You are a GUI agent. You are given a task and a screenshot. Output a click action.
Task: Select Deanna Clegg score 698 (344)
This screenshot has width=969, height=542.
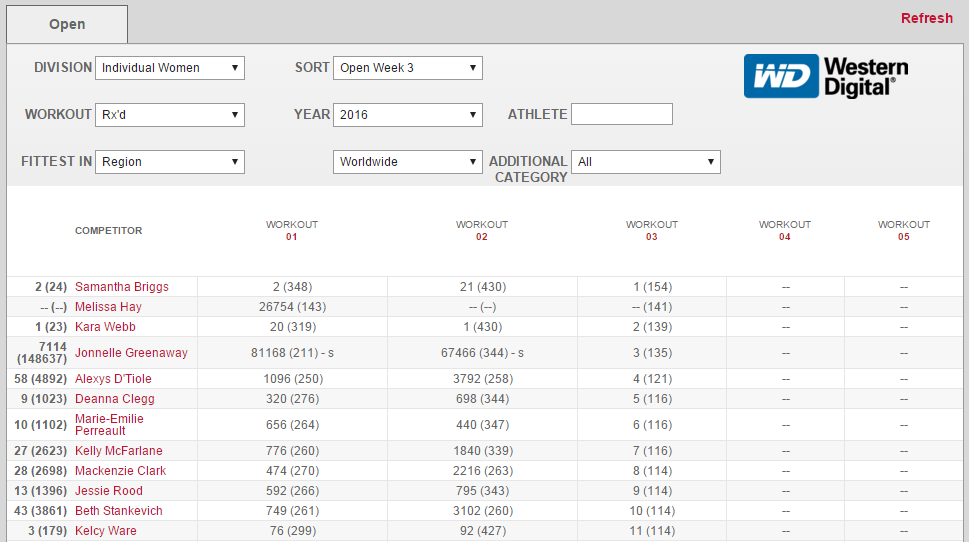click(x=483, y=399)
